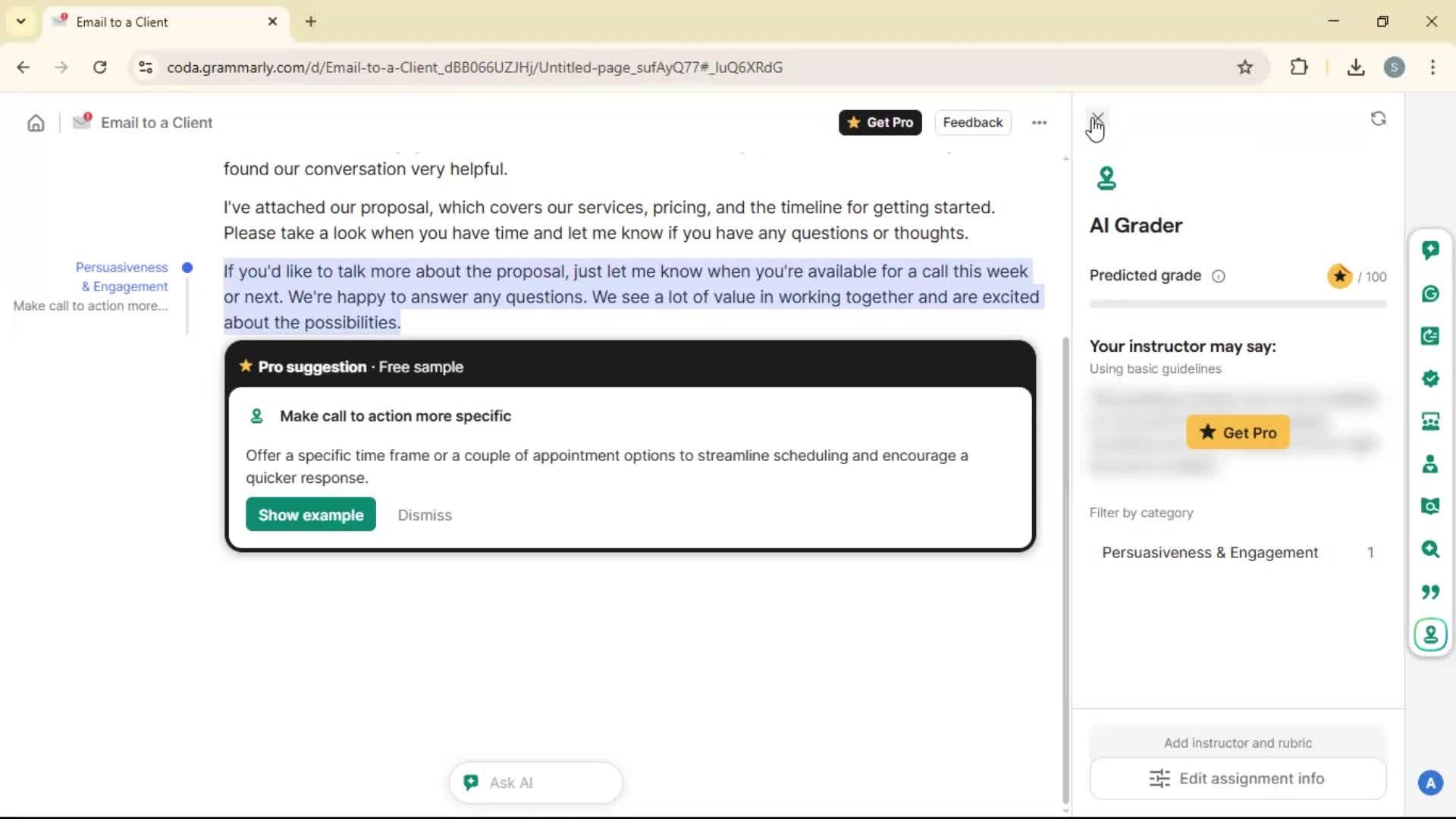Close the AI Grader panel

[x=1097, y=118]
